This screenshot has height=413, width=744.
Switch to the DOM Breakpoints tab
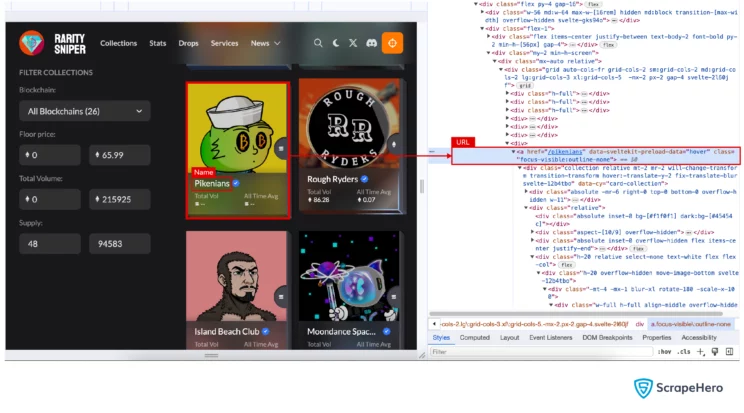click(x=607, y=338)
